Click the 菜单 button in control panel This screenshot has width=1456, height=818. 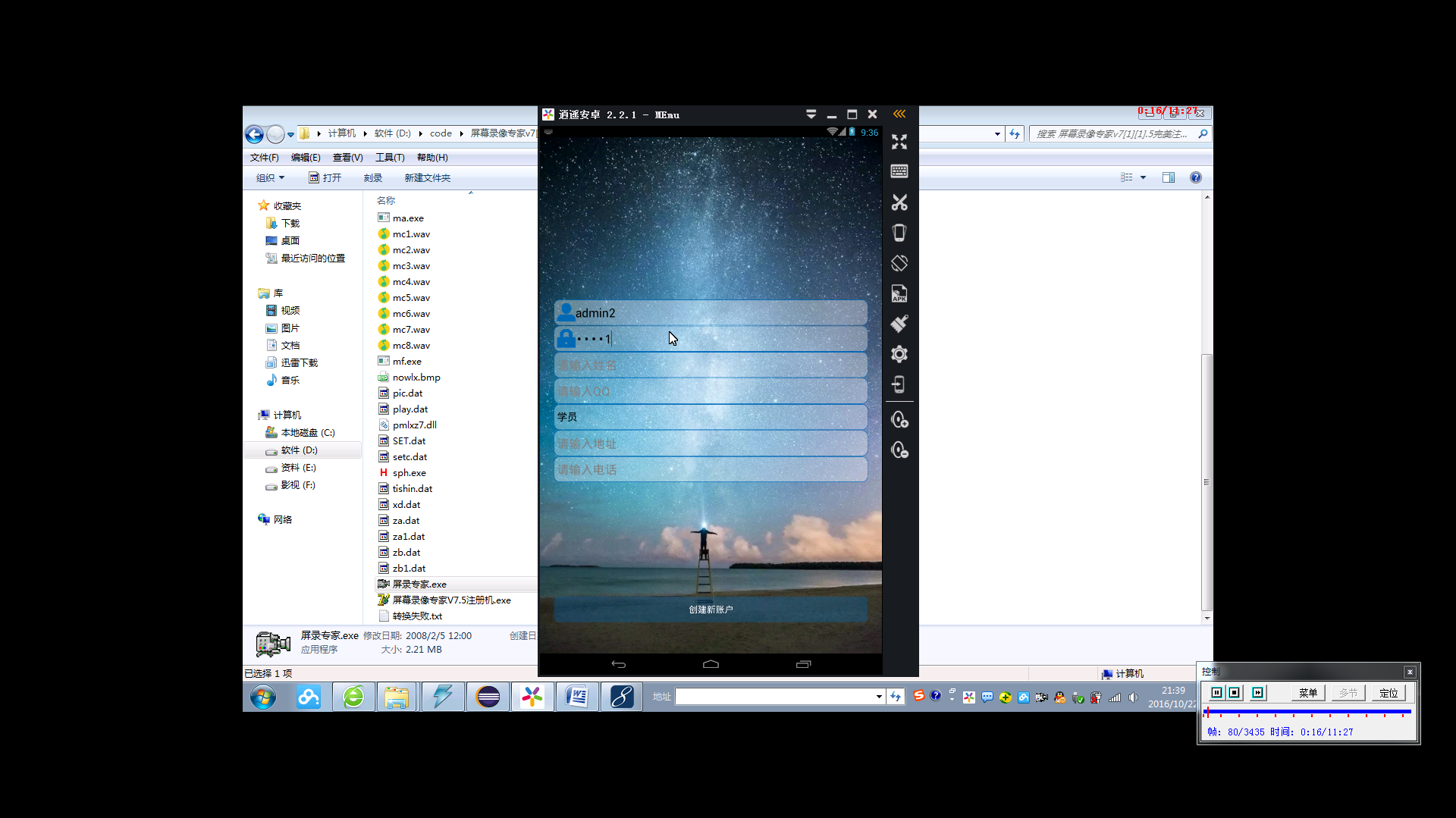(x=1308, y=693)
